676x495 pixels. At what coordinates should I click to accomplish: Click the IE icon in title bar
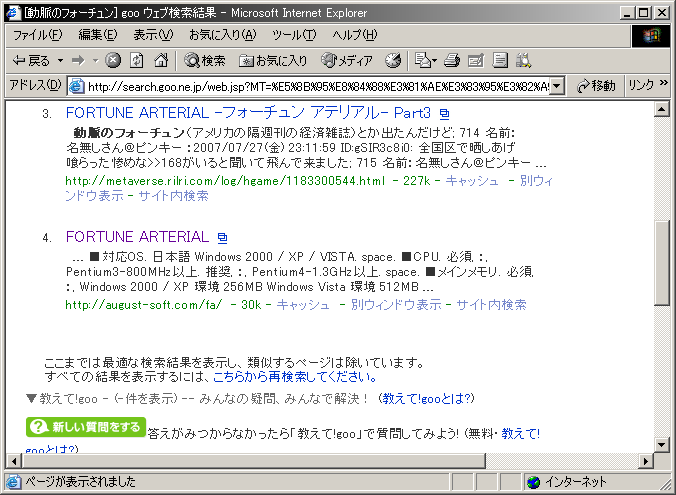pyautogui.click(x=13, y=13)
